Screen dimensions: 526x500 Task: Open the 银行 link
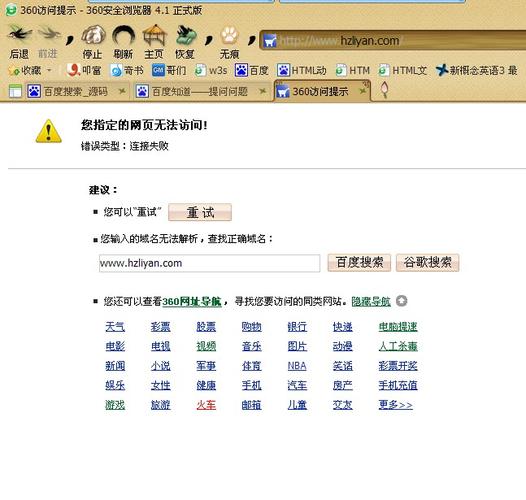pyautogui.click(x=297, y=327)
